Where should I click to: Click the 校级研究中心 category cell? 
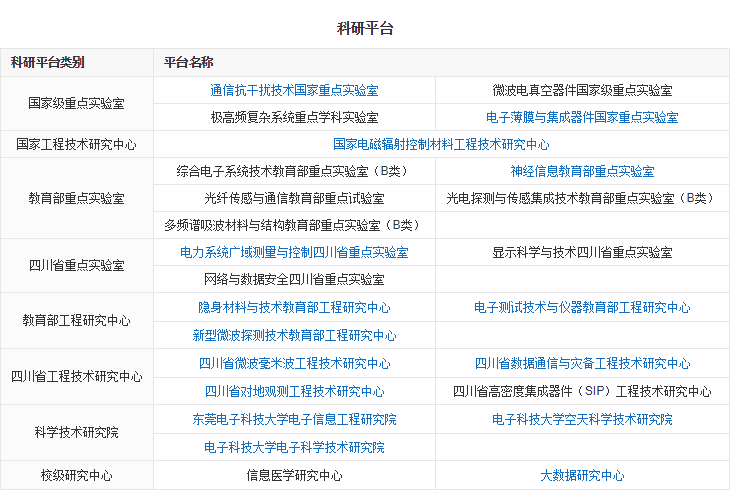[x=77, y=476]
